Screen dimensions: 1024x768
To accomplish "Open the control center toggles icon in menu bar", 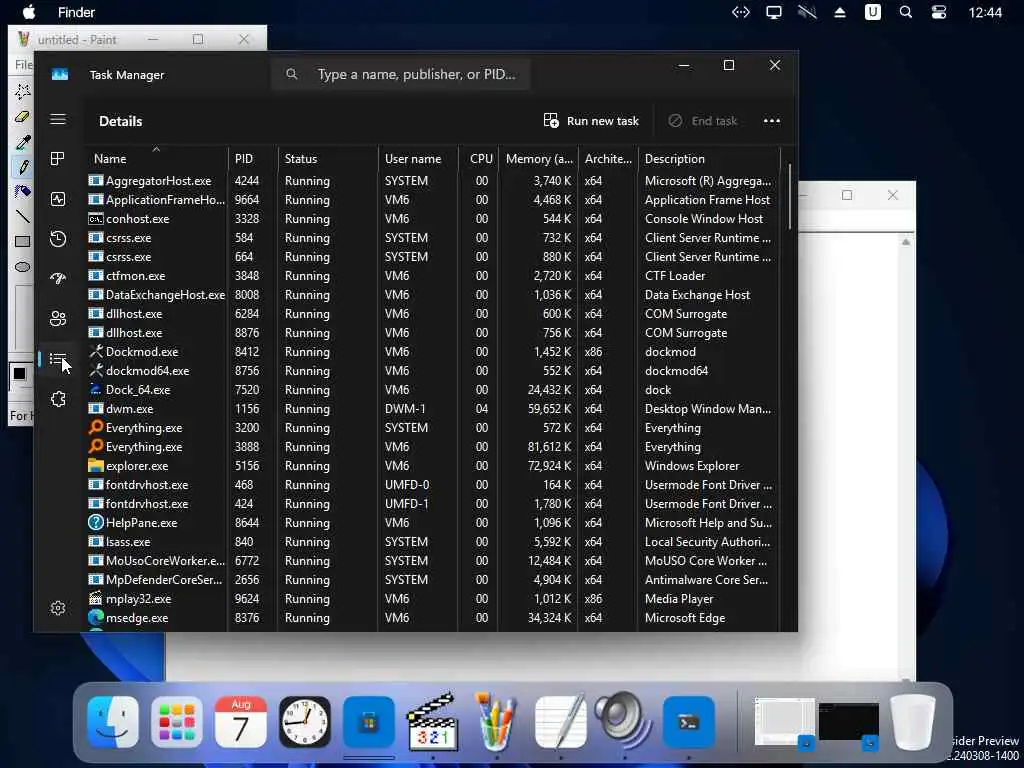I will pyautogui.click(x=939, y=12).
